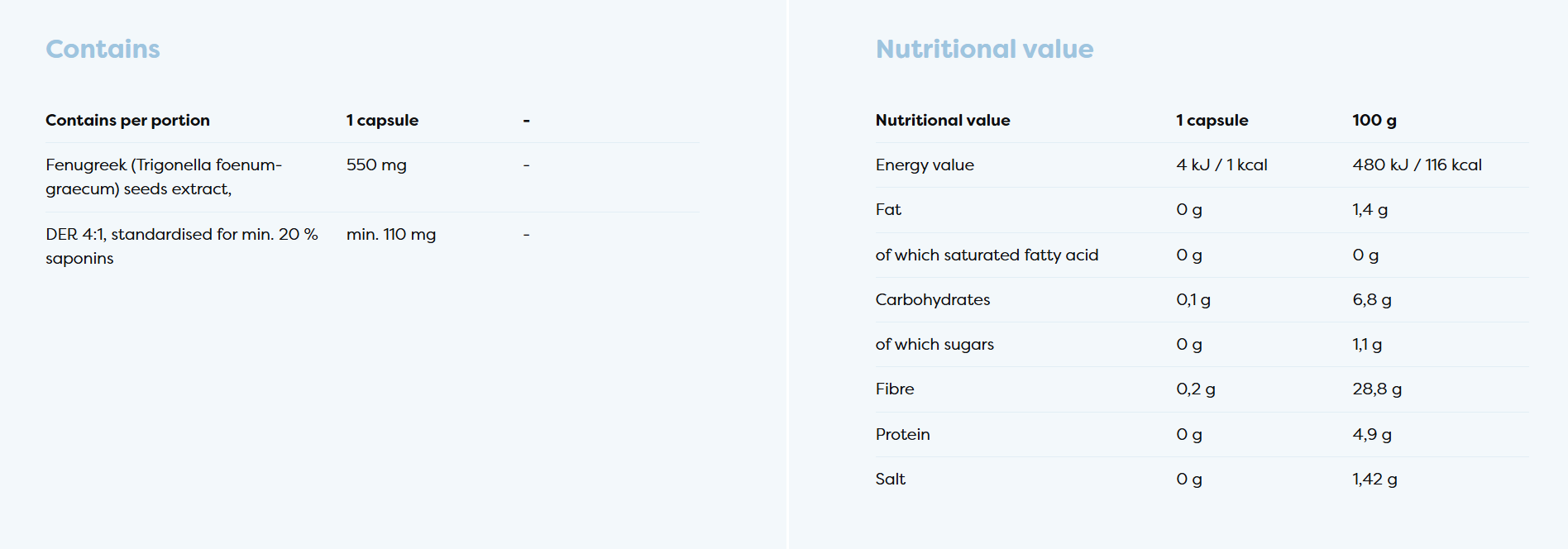Click the Contains section heading
This screenshot has height=549, width=1568.
tap(103, 50)
